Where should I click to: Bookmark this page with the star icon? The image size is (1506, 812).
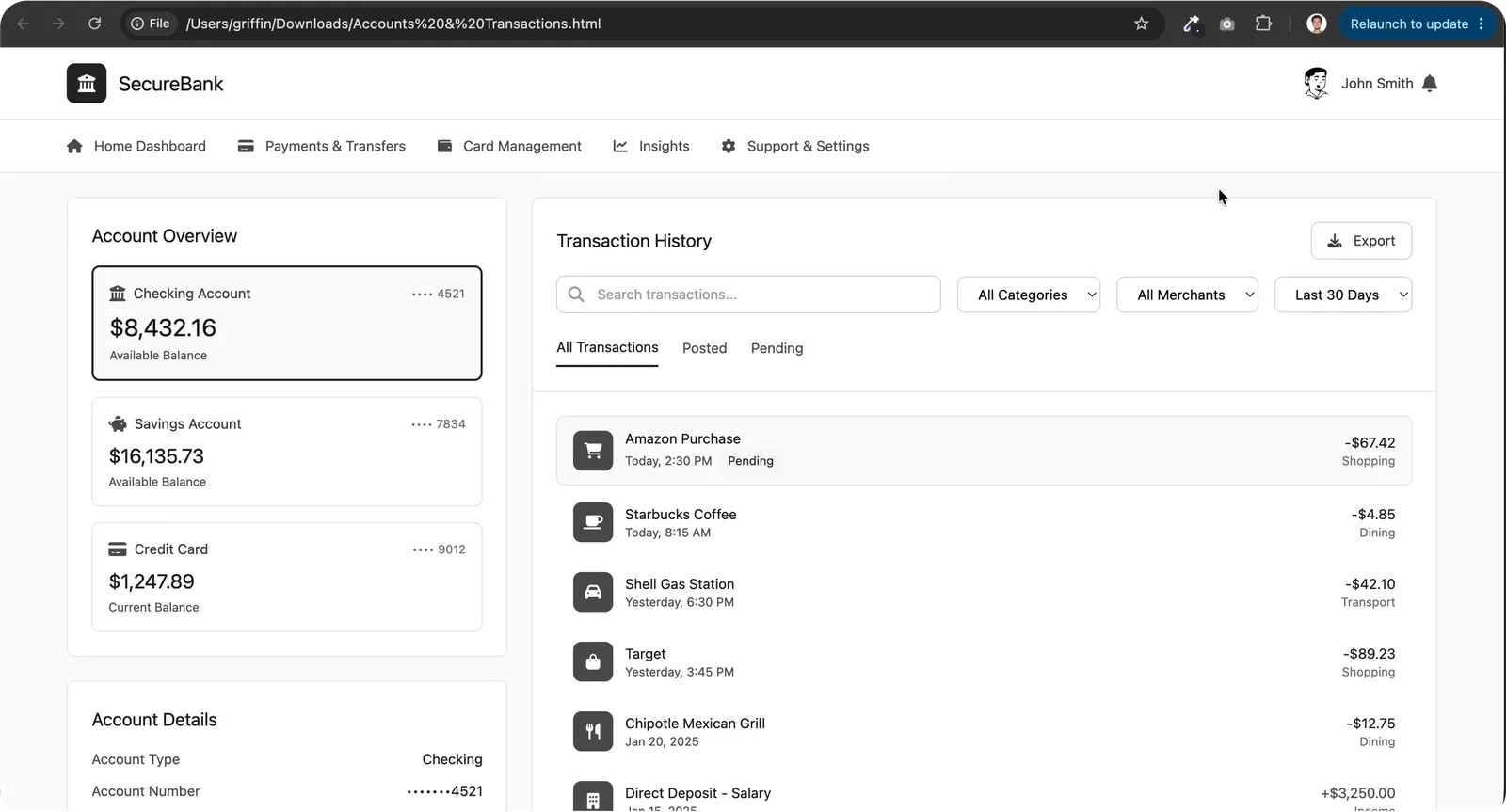1142,24
